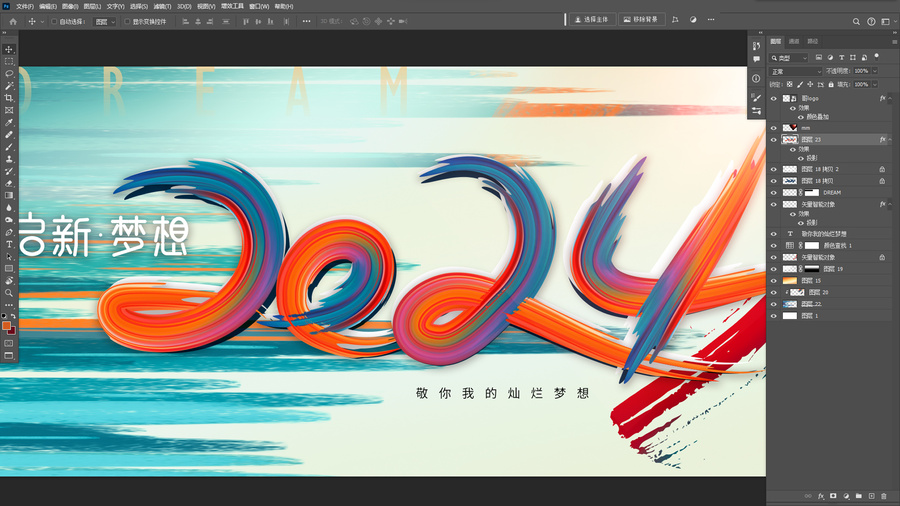Click the more options ellipsis in options bar
900x506 pixels.
click(x=307, y=22)
